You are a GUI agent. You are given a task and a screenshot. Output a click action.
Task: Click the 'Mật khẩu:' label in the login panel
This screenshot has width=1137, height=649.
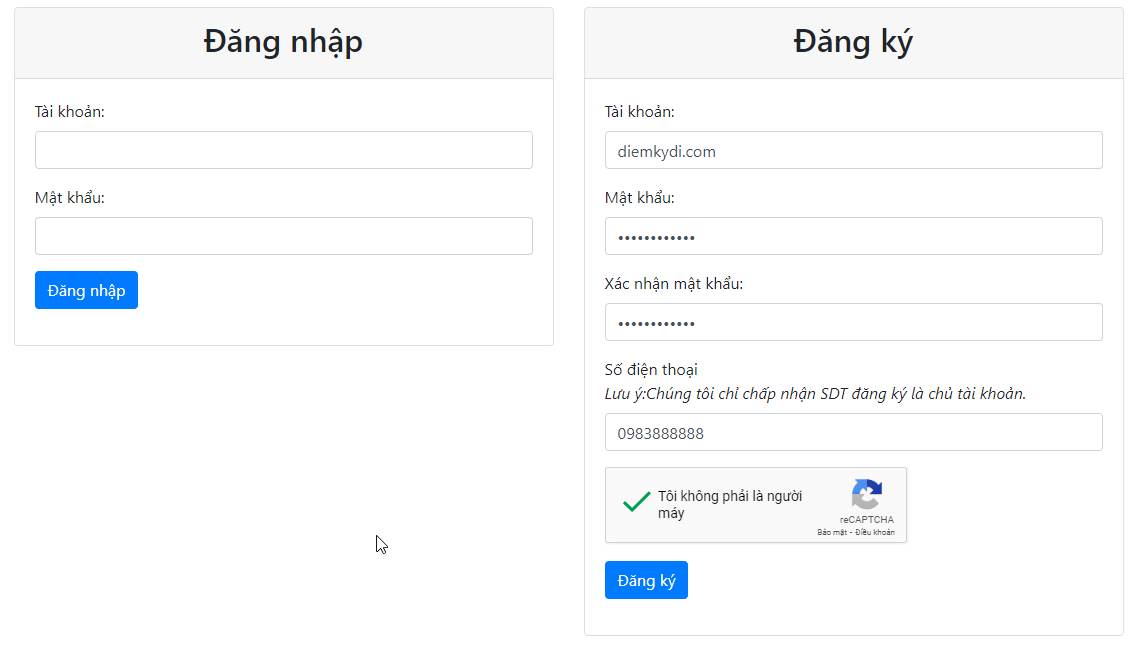point(70,197)
